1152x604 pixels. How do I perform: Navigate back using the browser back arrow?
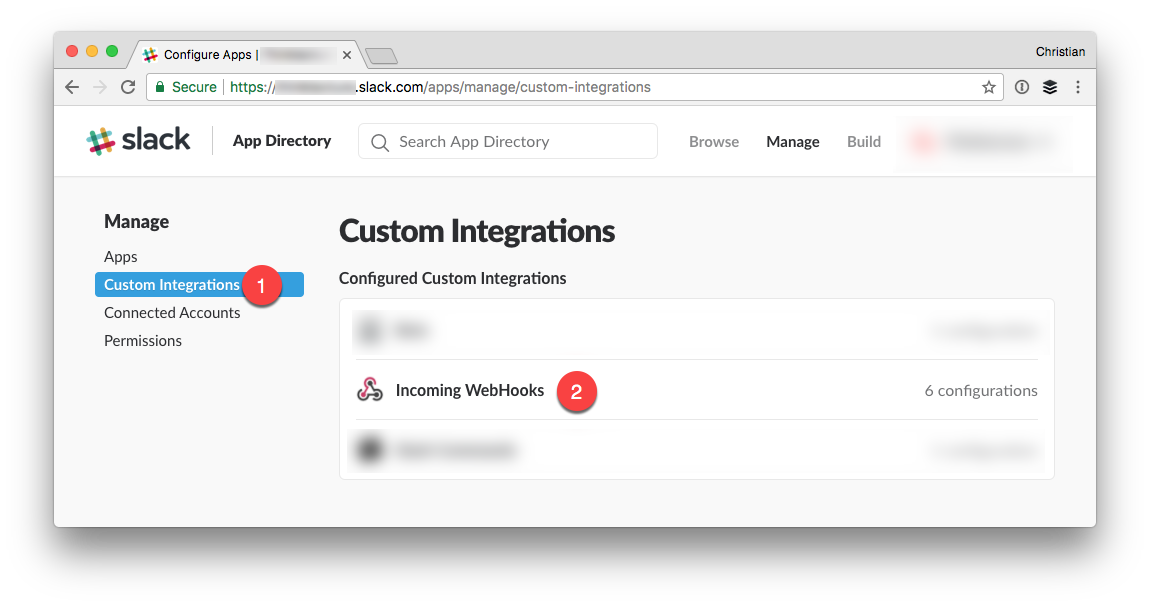71,87
